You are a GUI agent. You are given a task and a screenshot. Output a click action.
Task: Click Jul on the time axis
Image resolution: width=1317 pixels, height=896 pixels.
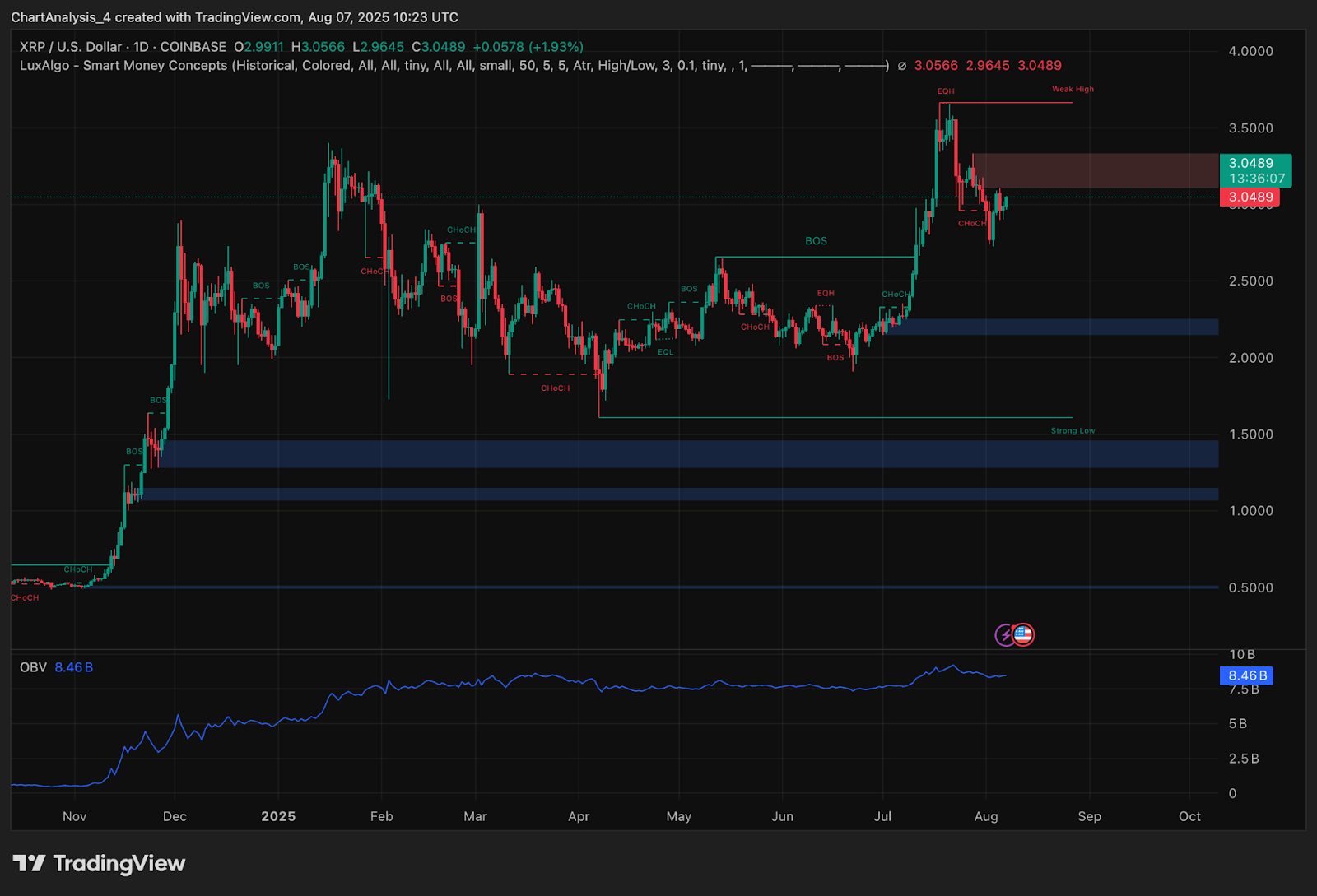[882, 816]
